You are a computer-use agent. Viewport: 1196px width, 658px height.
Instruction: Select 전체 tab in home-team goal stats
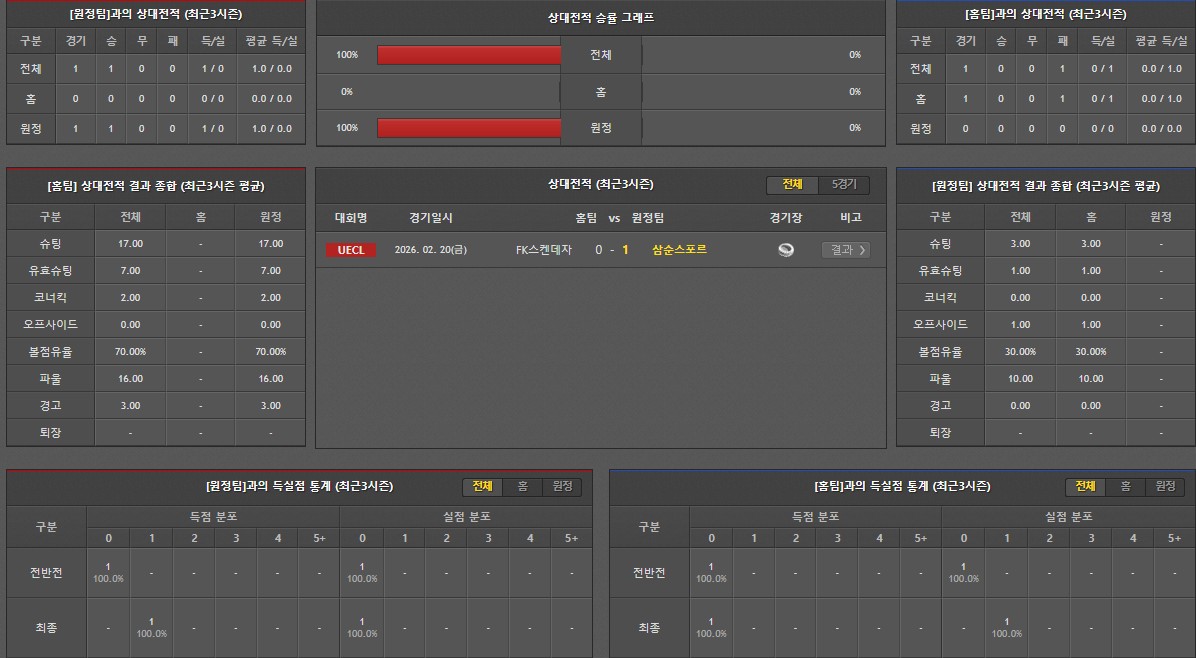pyautogui.click(x=1085, y=487)
